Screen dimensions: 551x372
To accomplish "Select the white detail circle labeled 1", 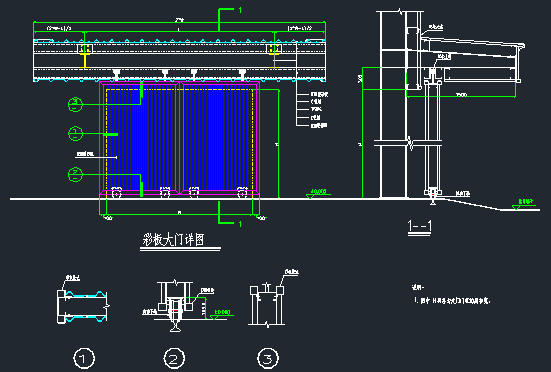I will [84, 359].
